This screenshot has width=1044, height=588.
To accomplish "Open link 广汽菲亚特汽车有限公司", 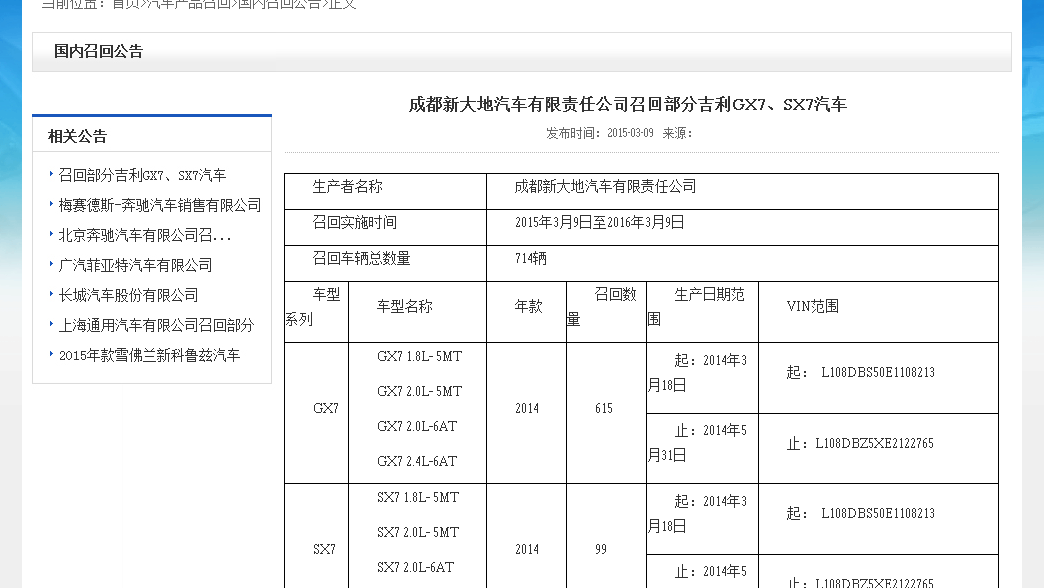I will tap(135, 265).
